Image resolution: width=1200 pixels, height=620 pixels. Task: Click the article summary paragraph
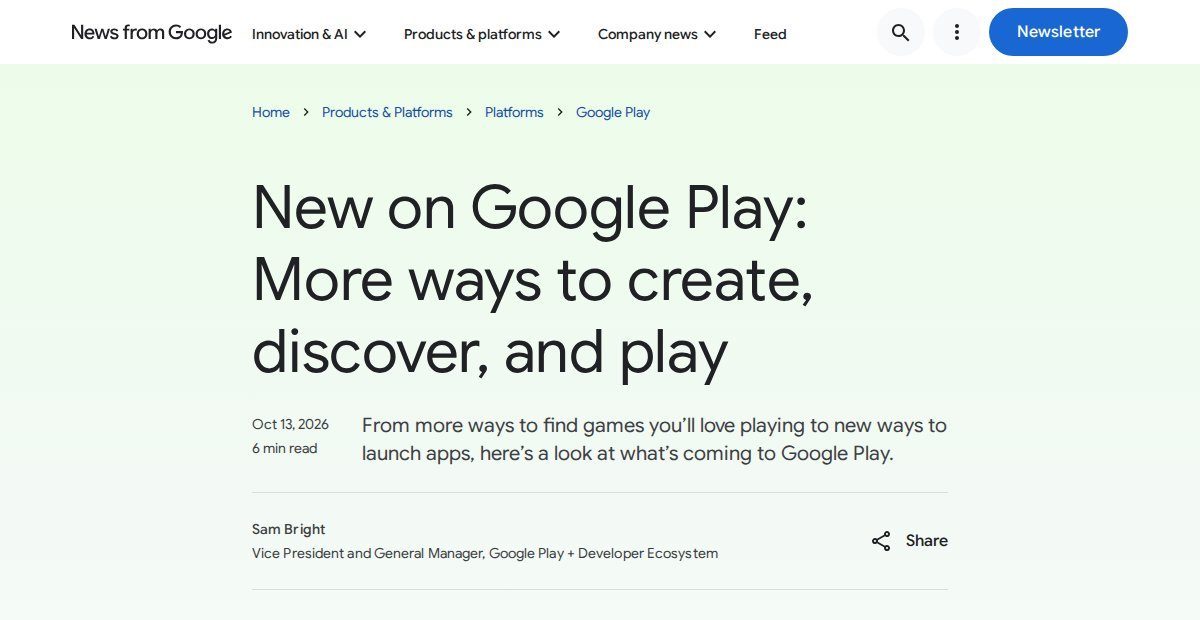(x=654, y=439)
